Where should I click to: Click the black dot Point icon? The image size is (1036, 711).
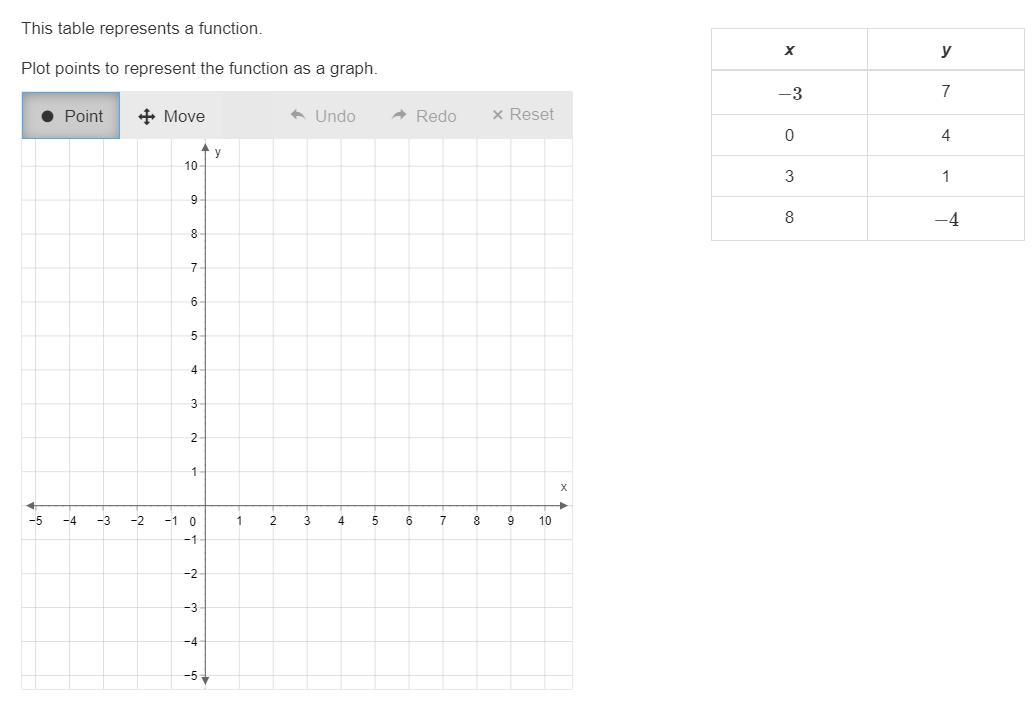[48, 116]
